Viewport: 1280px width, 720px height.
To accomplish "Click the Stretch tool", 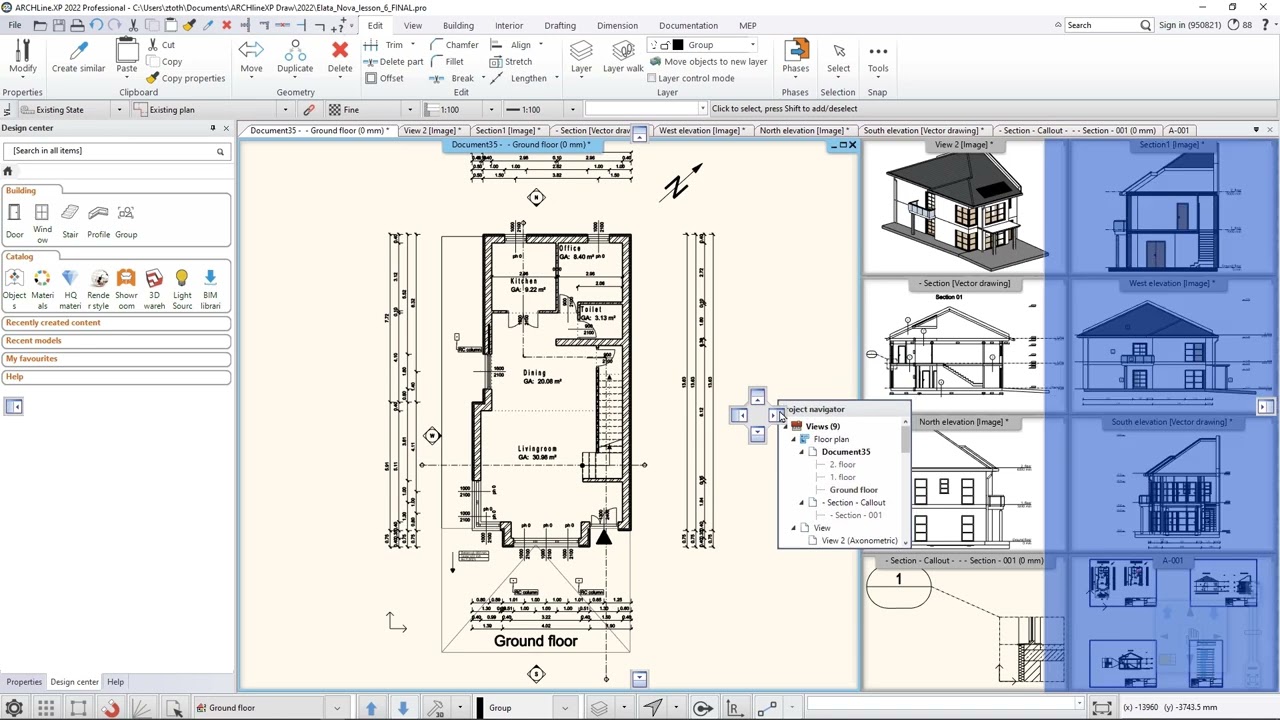I will [510, 62].
